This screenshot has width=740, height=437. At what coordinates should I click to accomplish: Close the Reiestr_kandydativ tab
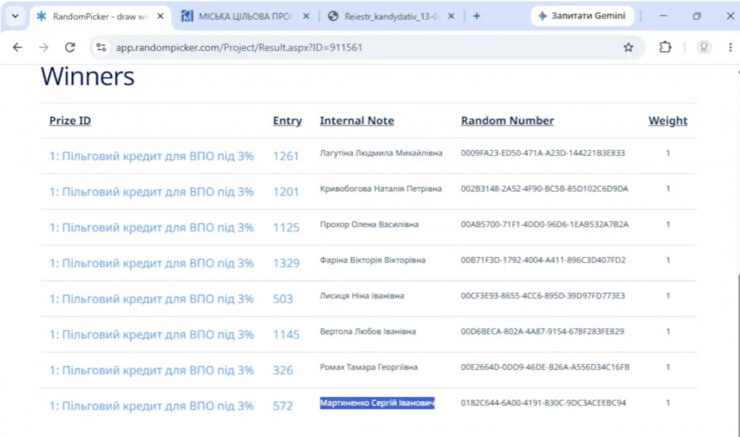point(451,17)
